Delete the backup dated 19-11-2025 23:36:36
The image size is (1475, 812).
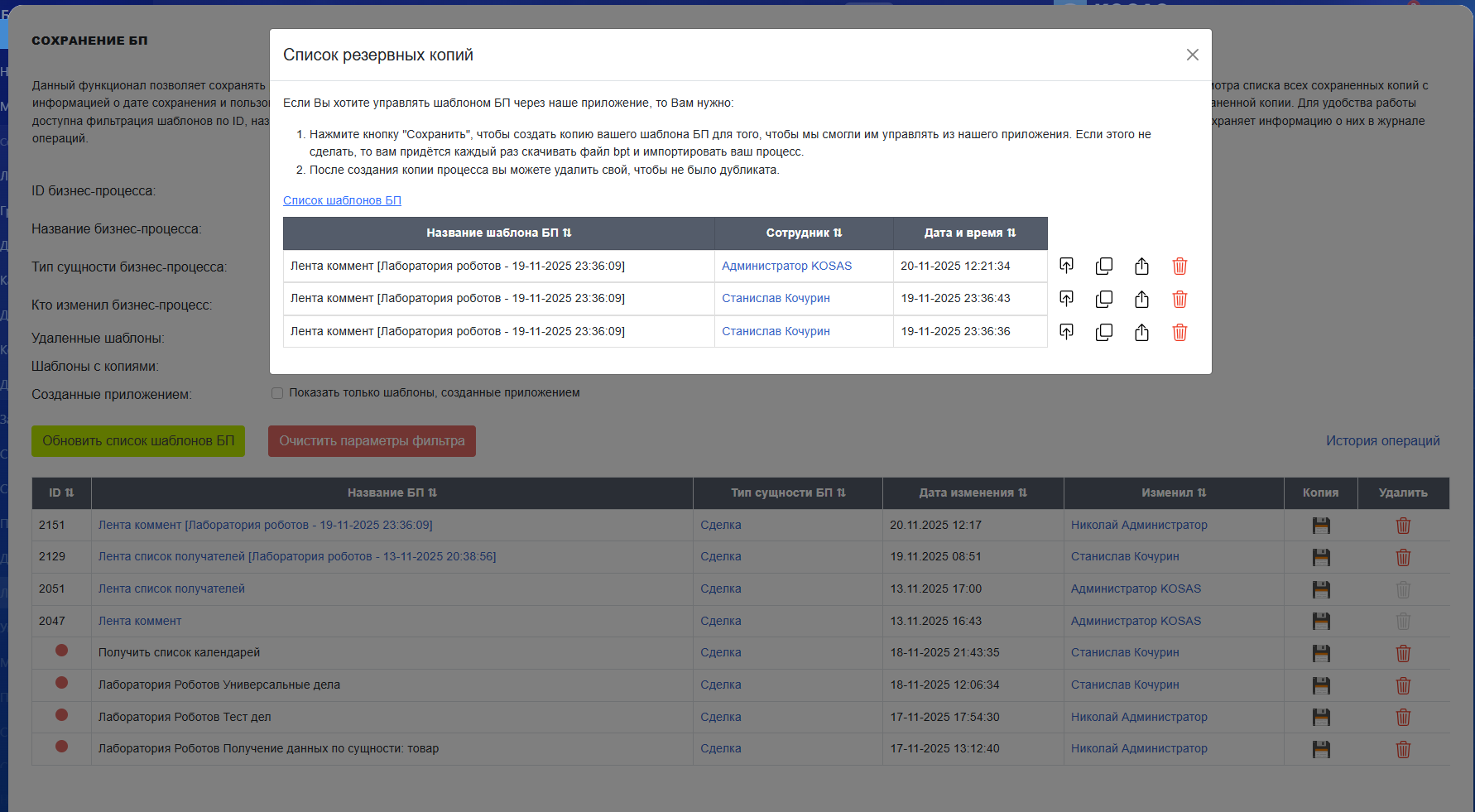click(1180, 332)
